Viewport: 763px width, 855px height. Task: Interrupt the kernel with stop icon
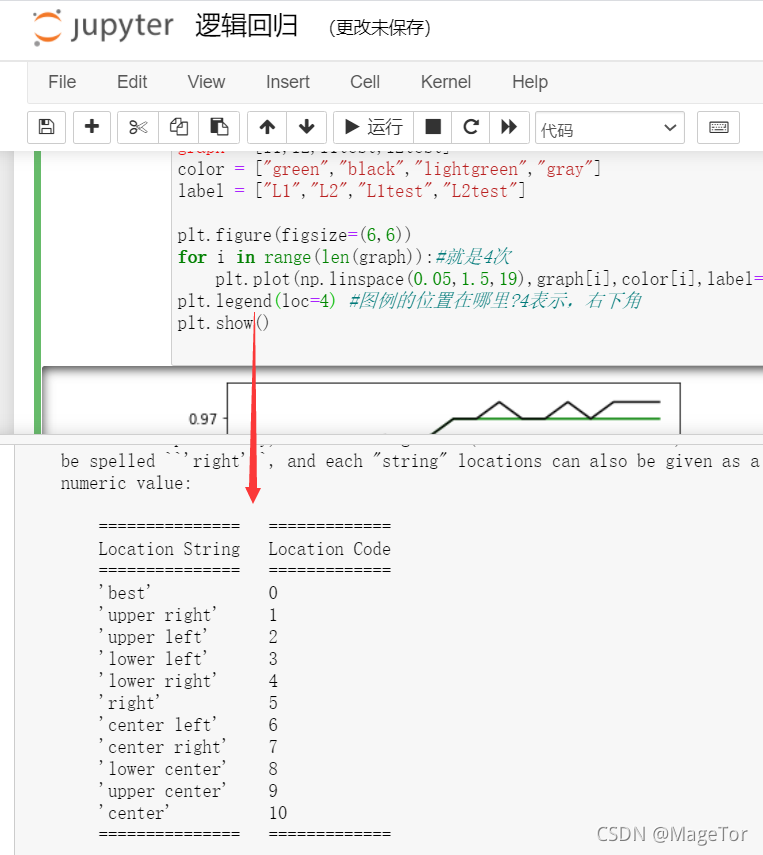432,127
